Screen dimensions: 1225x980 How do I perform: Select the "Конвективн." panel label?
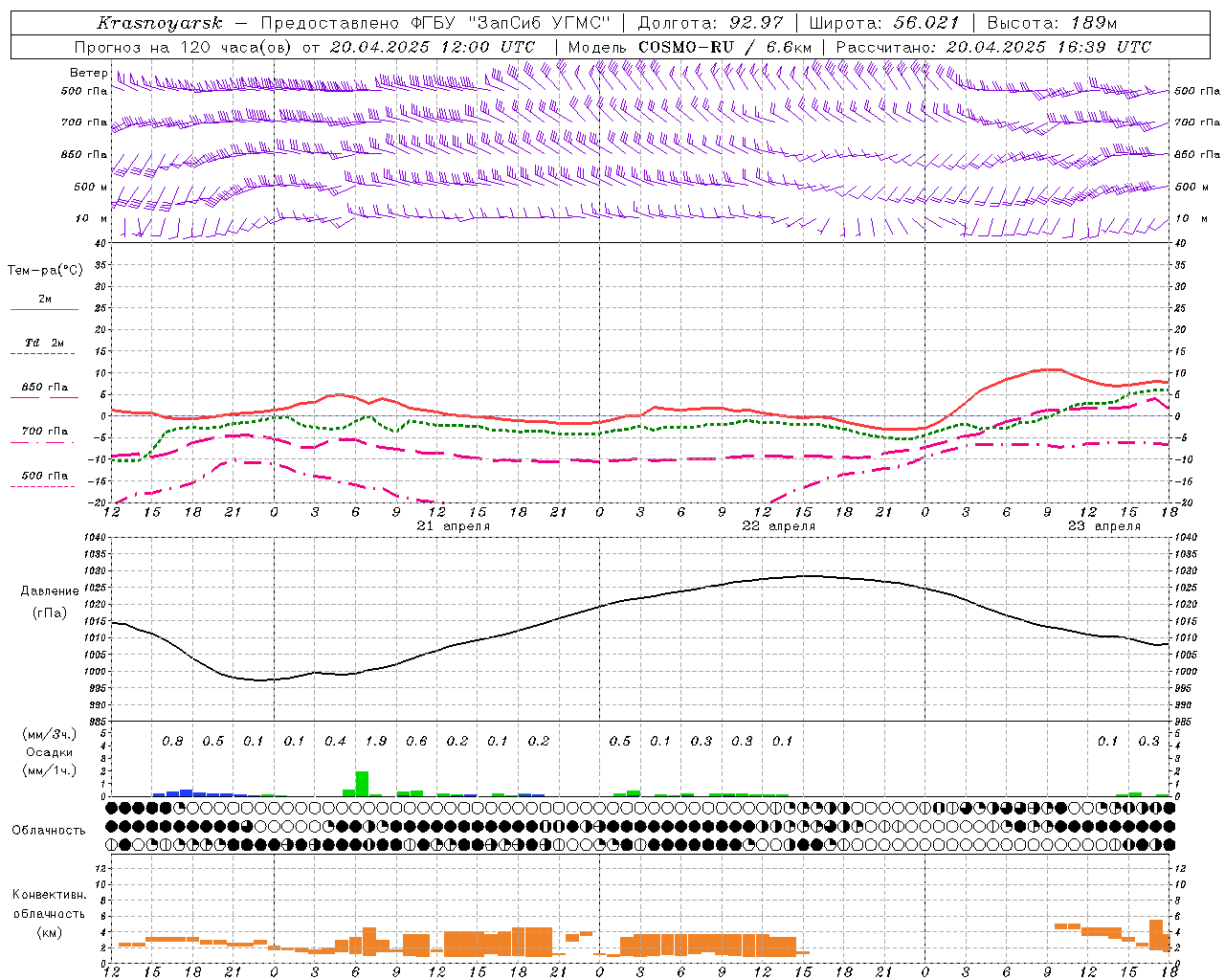tap(49, 895)
